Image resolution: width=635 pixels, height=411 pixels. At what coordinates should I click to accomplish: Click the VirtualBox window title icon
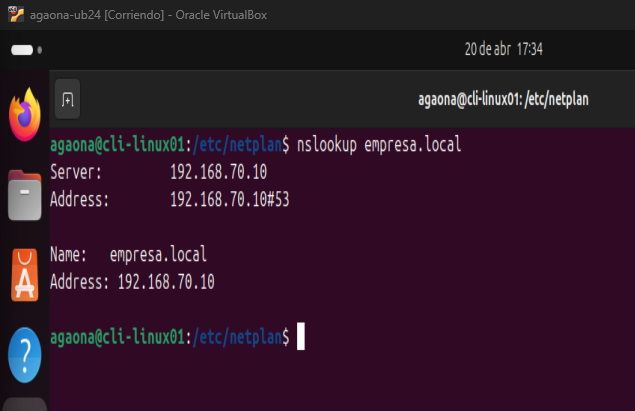pos(9,15)
